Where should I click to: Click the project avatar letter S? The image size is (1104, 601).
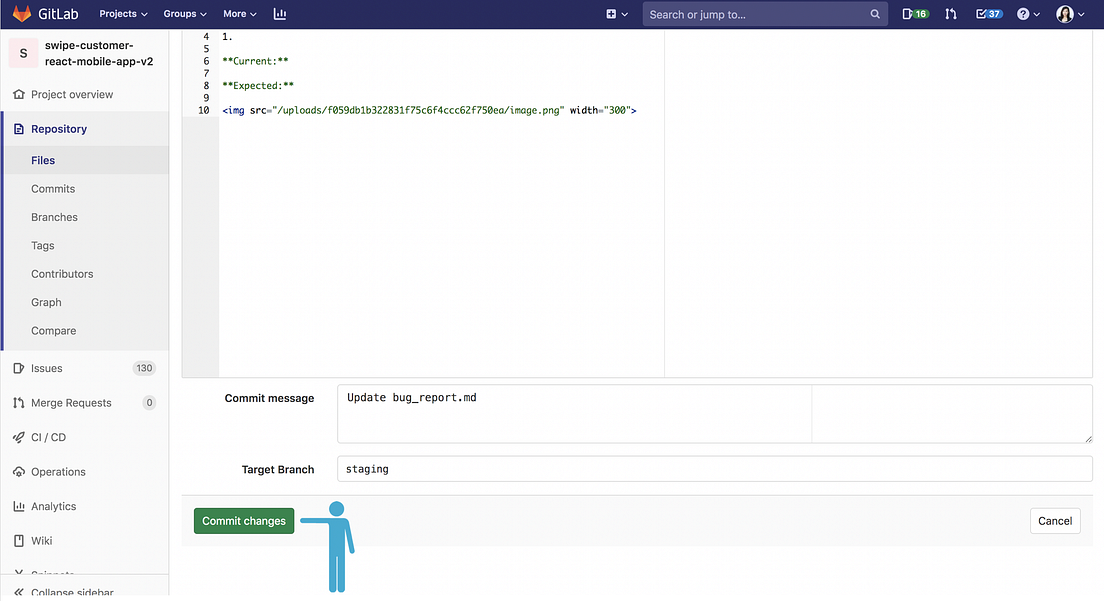click(x=23, y=53)
